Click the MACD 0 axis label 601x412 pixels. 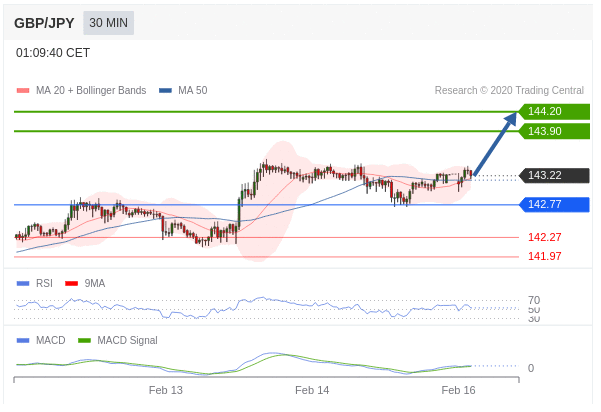[x=531, y=368]
